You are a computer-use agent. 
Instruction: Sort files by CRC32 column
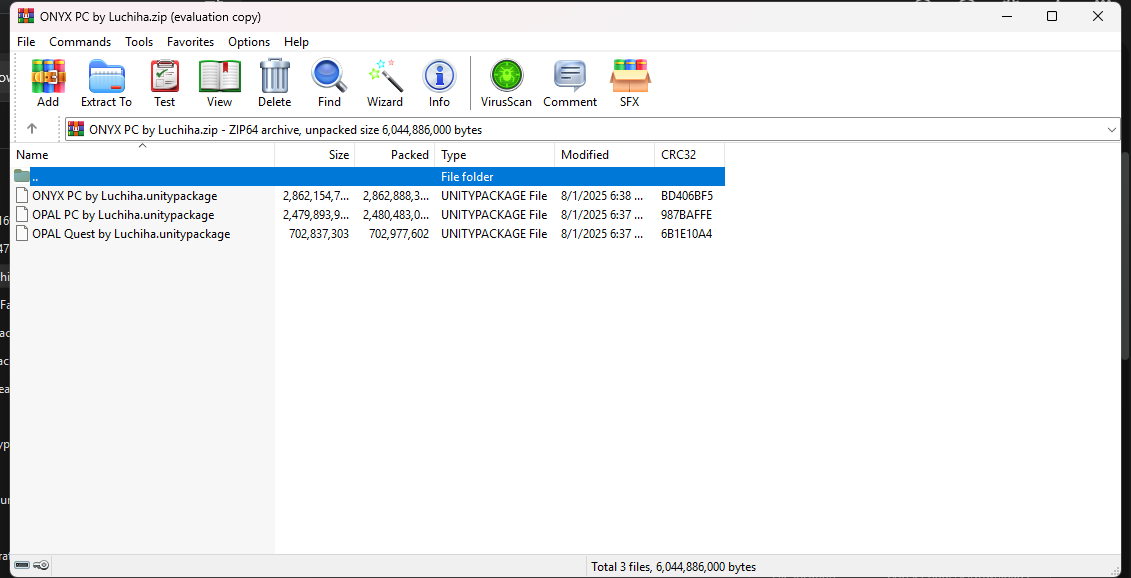(690, 154)
